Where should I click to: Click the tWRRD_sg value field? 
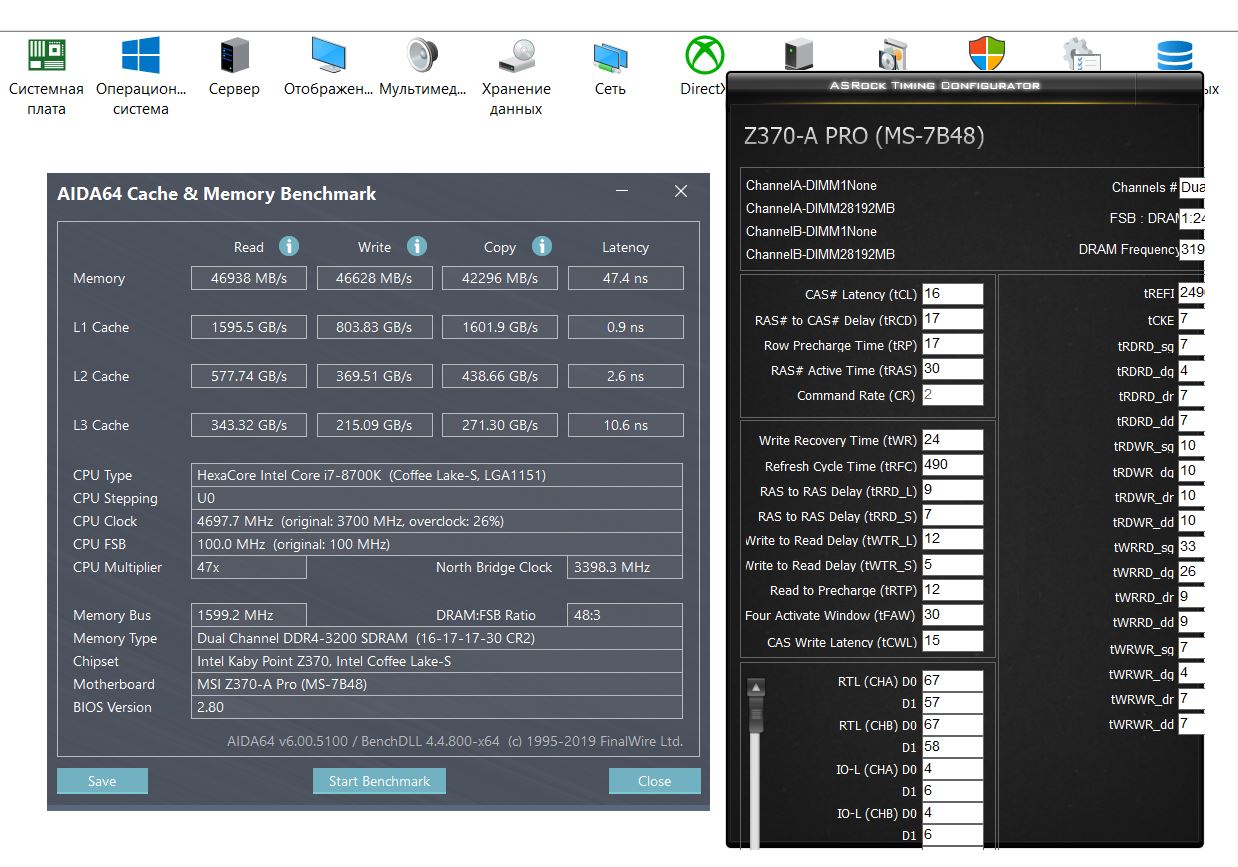point(1191,547)
